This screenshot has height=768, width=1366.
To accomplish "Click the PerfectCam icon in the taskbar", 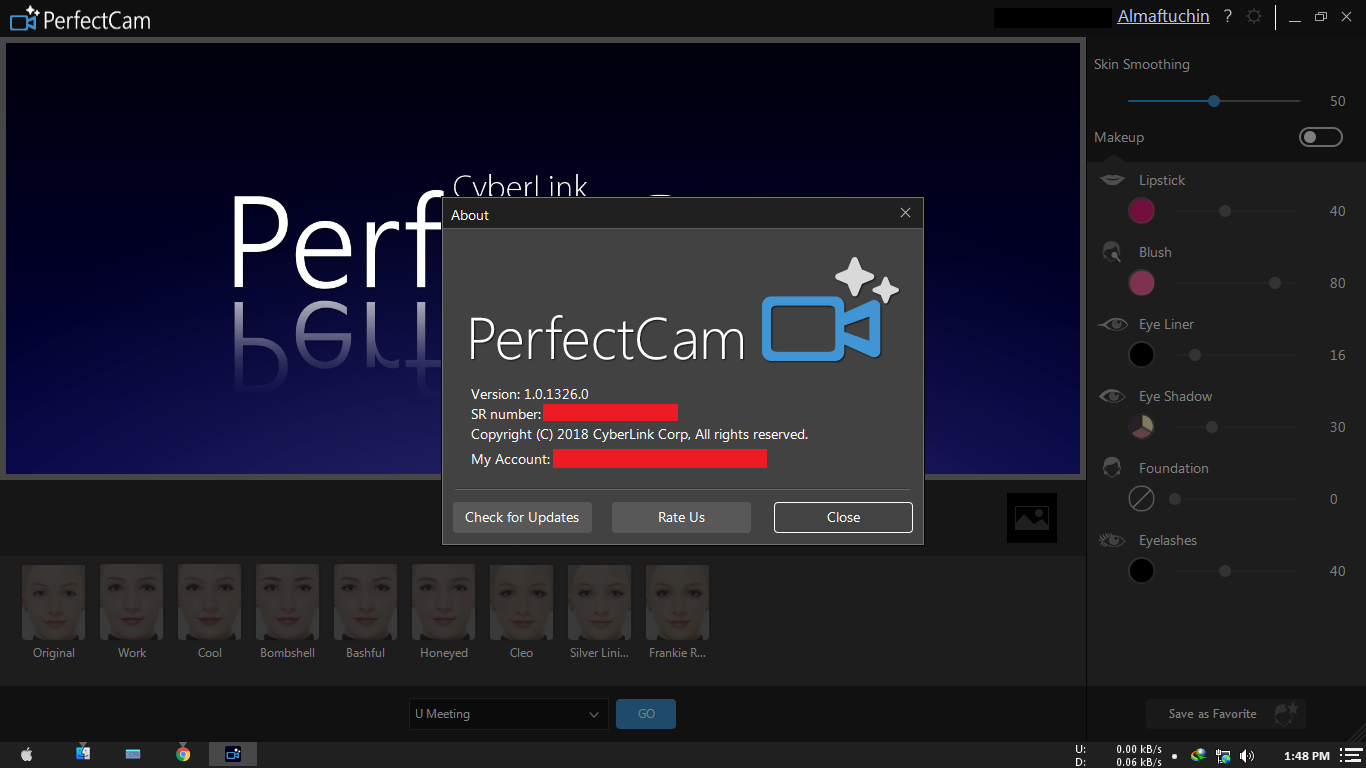I will pos(232,753).
